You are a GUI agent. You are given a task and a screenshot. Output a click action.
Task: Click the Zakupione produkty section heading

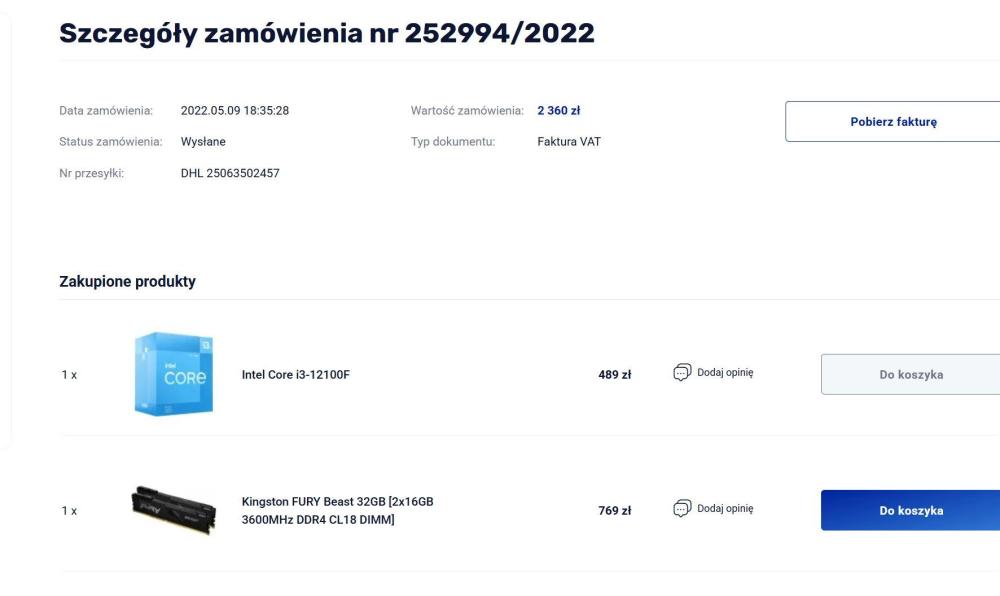pyautogui.click(x=128, y=282)
